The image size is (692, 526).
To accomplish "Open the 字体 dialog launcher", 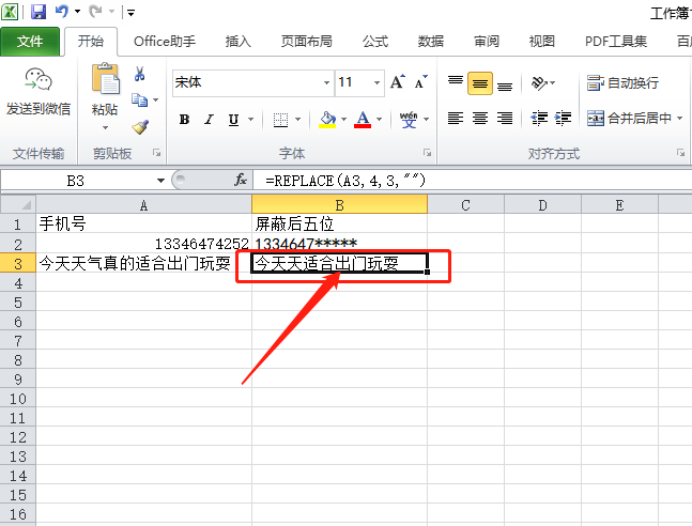I will 427,153.
